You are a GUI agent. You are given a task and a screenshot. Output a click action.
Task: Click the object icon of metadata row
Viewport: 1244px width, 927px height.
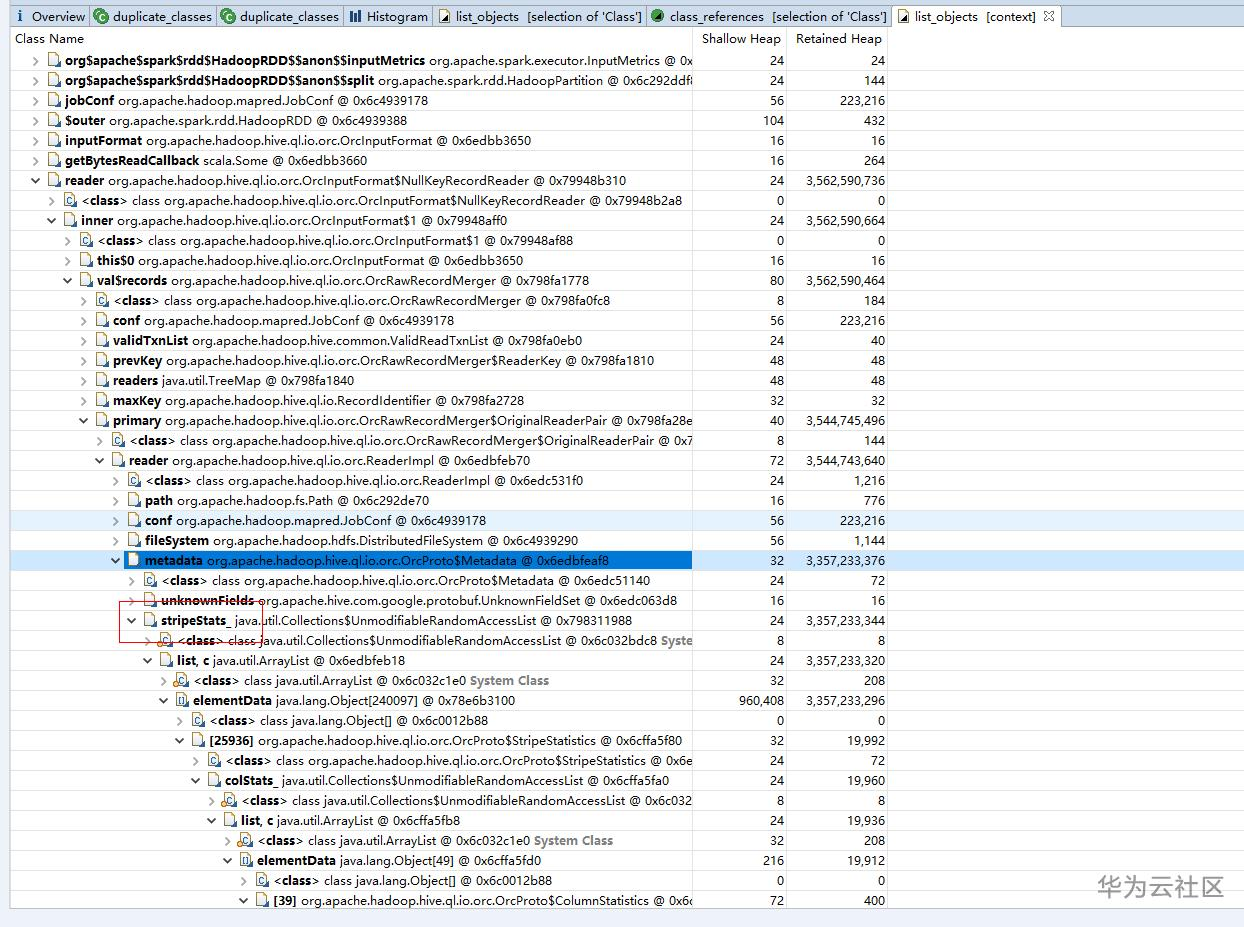pyautogui.click(x=134, y=560)
